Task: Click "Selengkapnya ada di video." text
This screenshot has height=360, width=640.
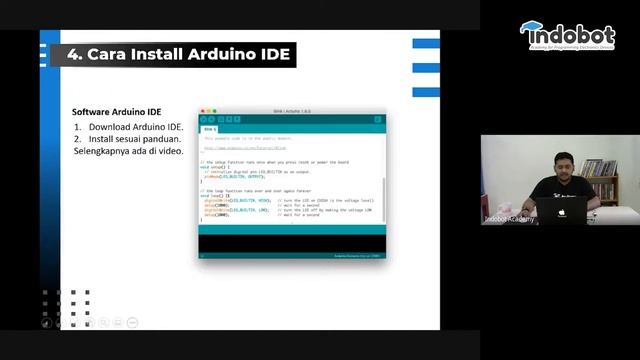Action: coord(129,151)
